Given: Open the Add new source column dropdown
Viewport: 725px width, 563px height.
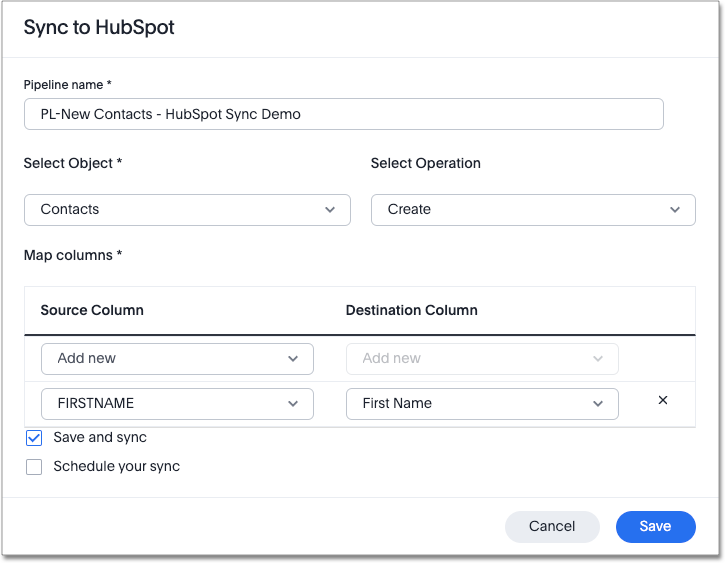Looking at the screenshot, I should pos(176,359).
